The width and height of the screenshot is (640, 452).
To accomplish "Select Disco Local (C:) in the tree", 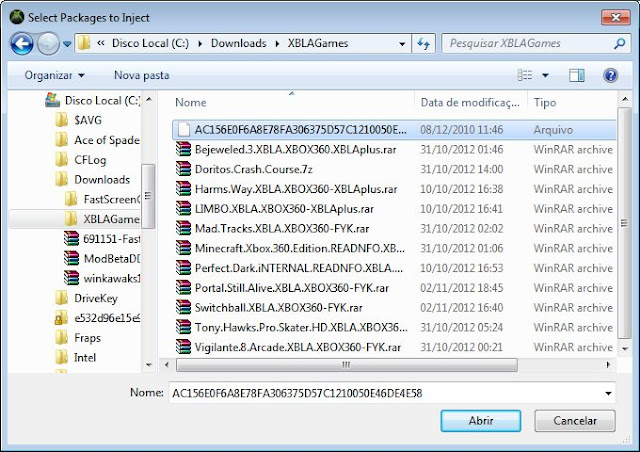I will click(x=93, y=100).
